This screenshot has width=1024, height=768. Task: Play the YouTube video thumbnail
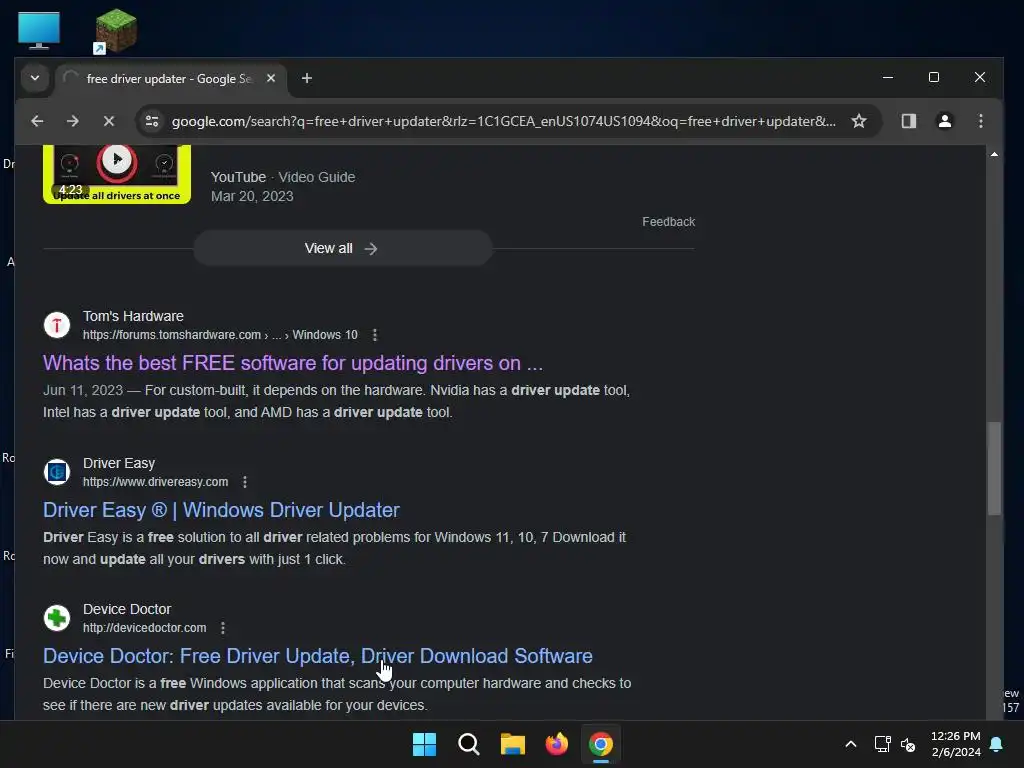point(117,174)
